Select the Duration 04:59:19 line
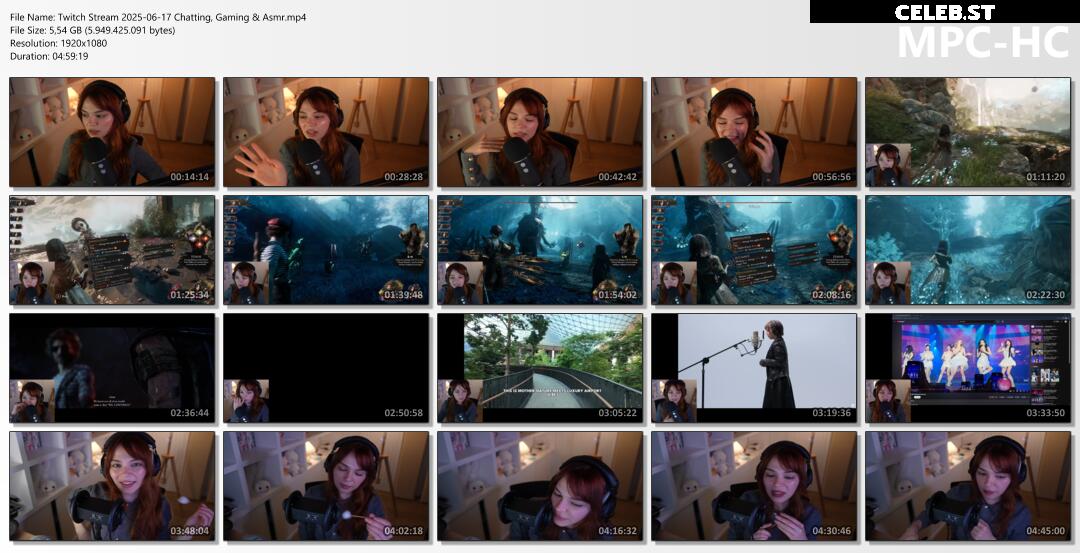 [49, 56]
